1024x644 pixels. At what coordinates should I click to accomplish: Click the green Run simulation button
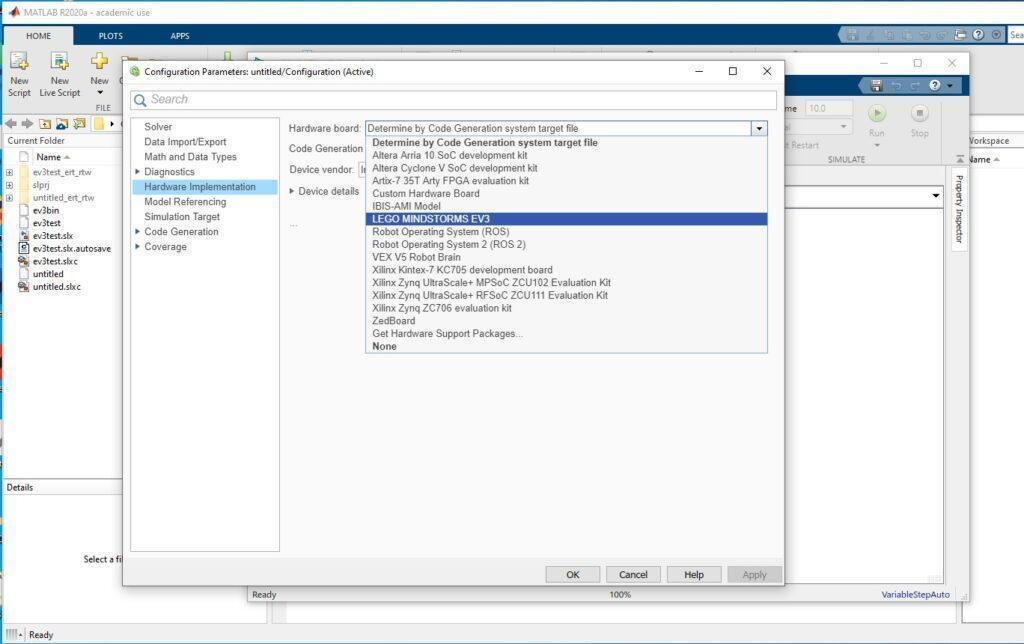point(876,114)
